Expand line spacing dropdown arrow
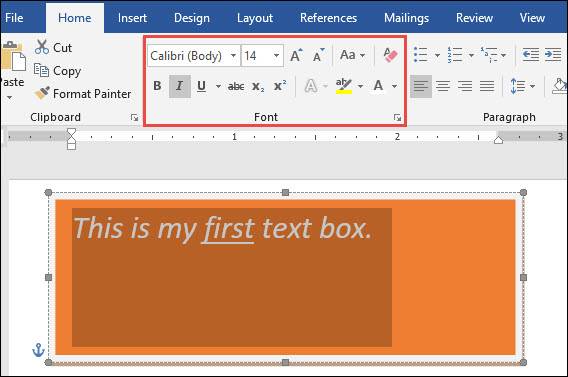 click(532, 86)
